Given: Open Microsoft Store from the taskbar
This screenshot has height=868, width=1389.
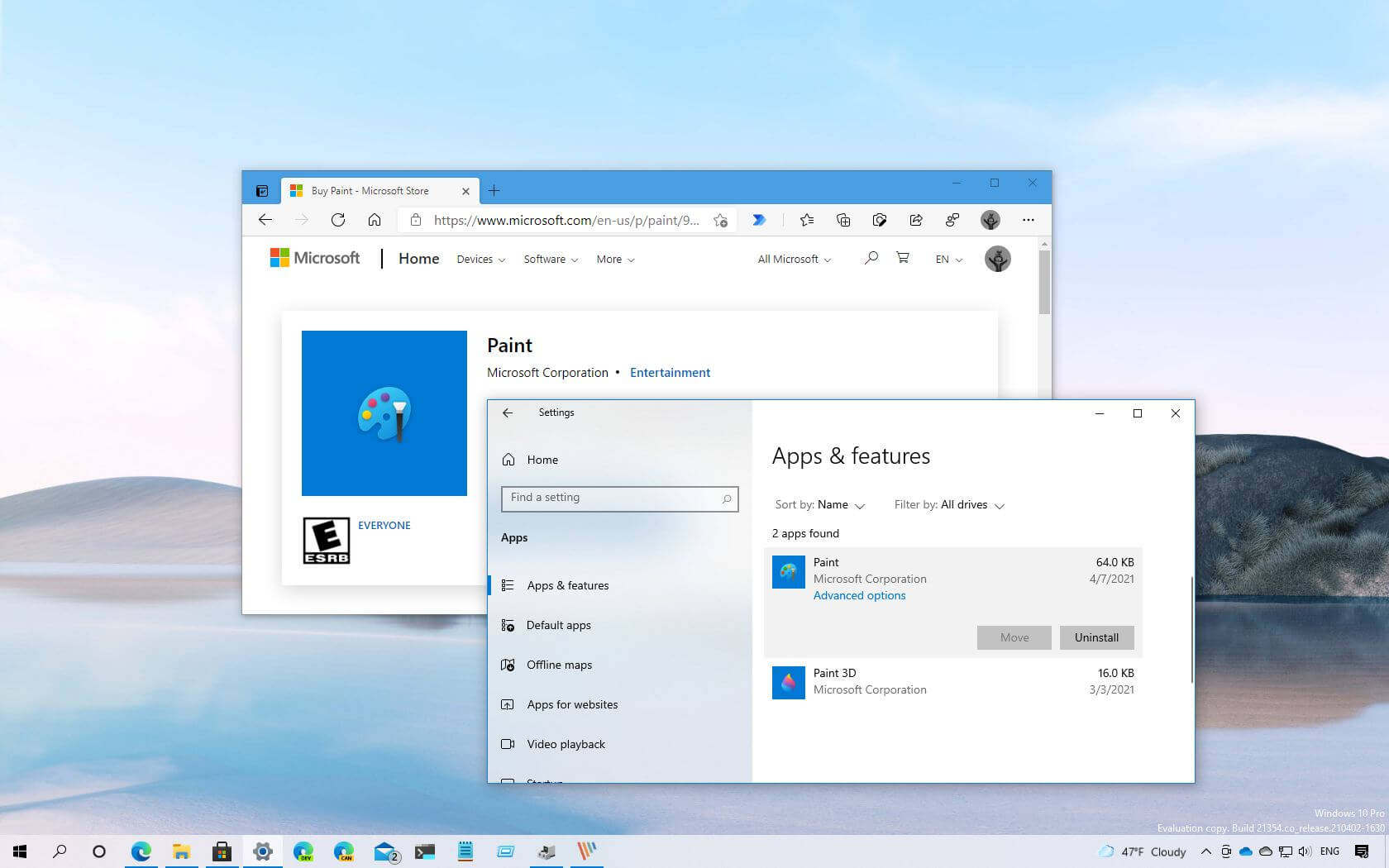Looking at the screenshot, I should 222,851.
